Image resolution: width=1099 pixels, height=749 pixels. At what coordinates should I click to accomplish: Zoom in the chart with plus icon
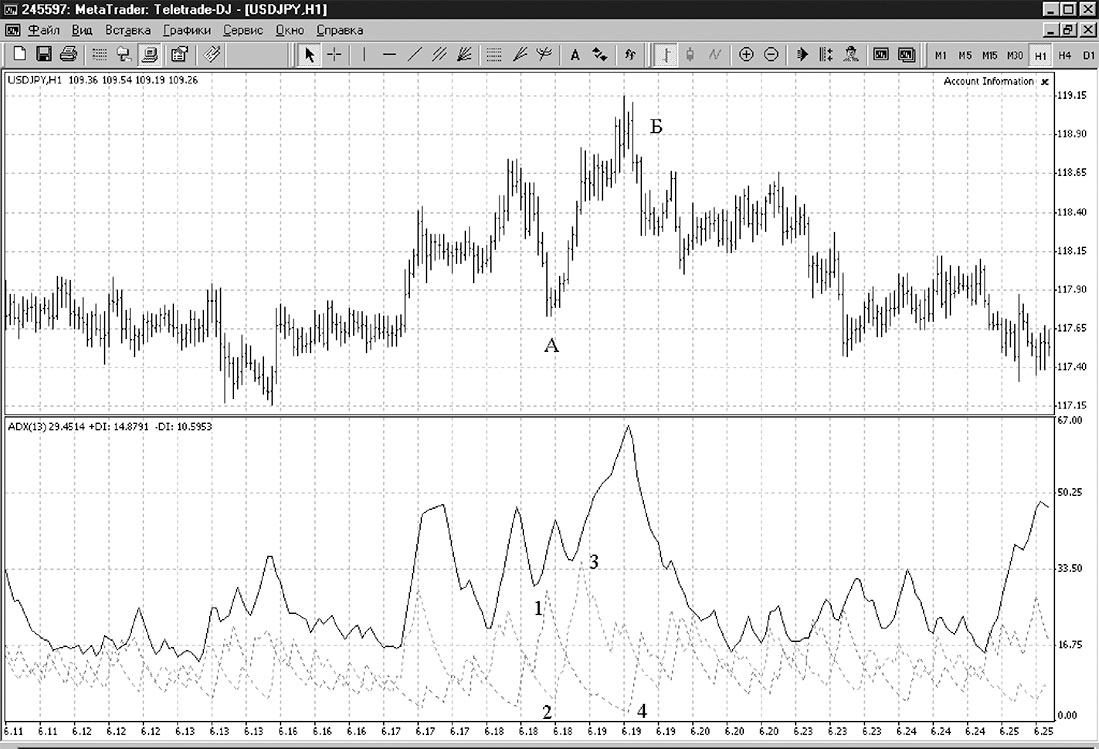[x=746, y=54]
